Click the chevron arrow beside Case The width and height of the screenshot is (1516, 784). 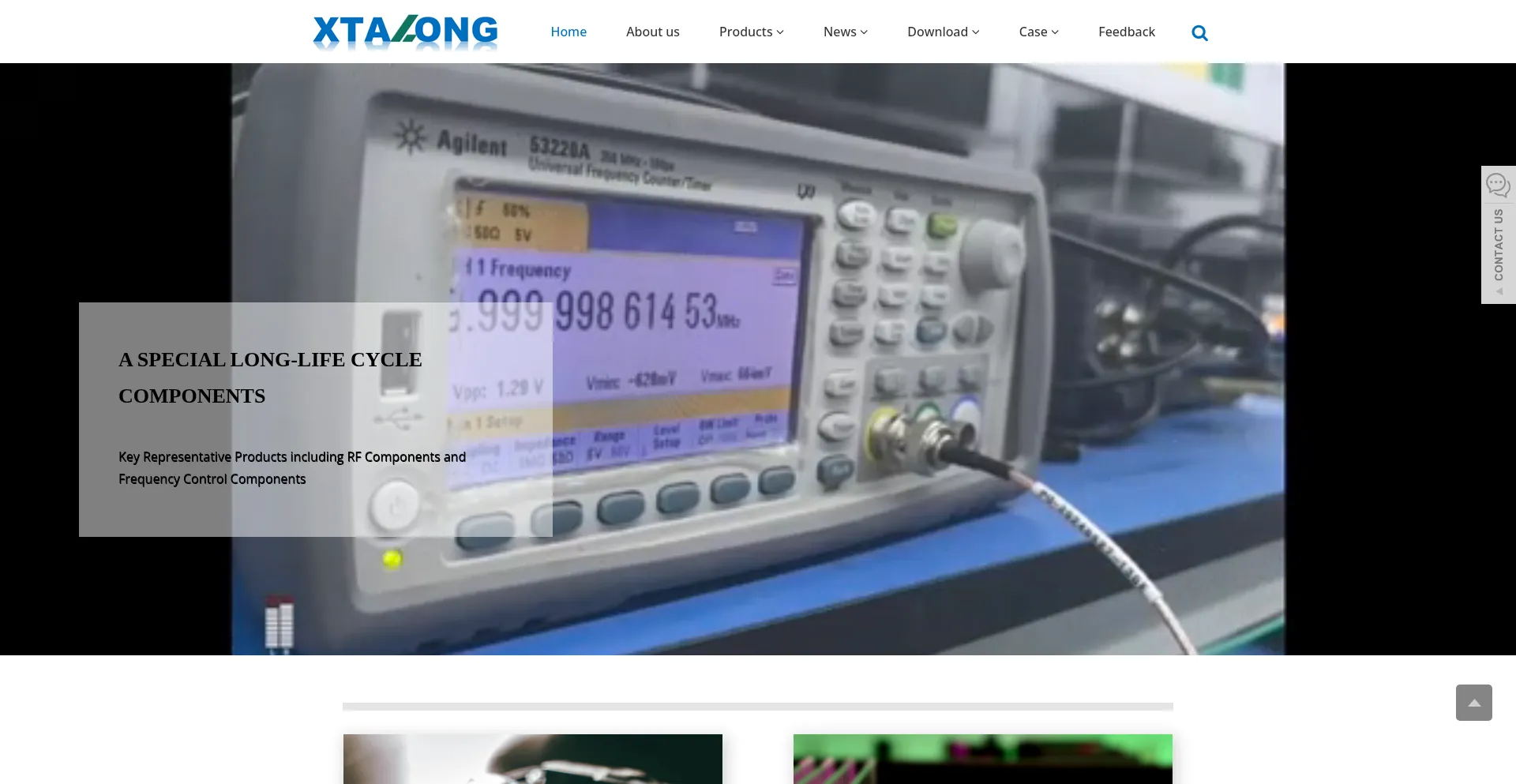click(x=1055, y=32)
